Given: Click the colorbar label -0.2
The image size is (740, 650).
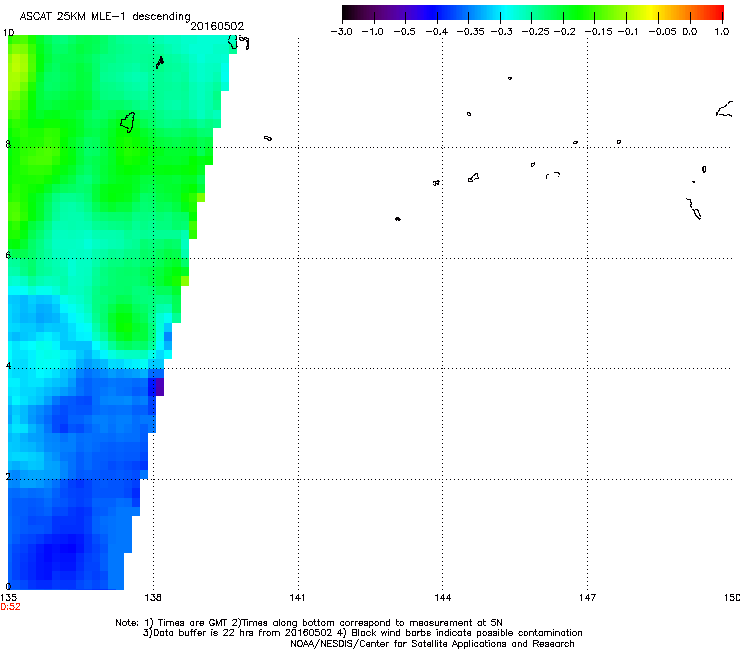Looking at the screenshot, I should tap(565, 32).
